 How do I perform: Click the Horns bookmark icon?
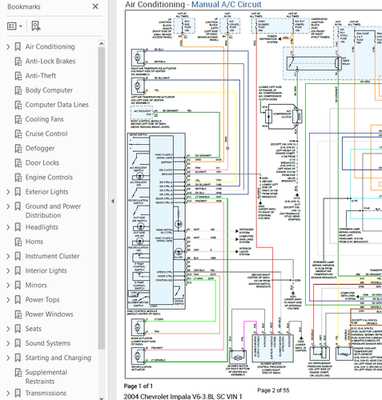coord(18,242)
